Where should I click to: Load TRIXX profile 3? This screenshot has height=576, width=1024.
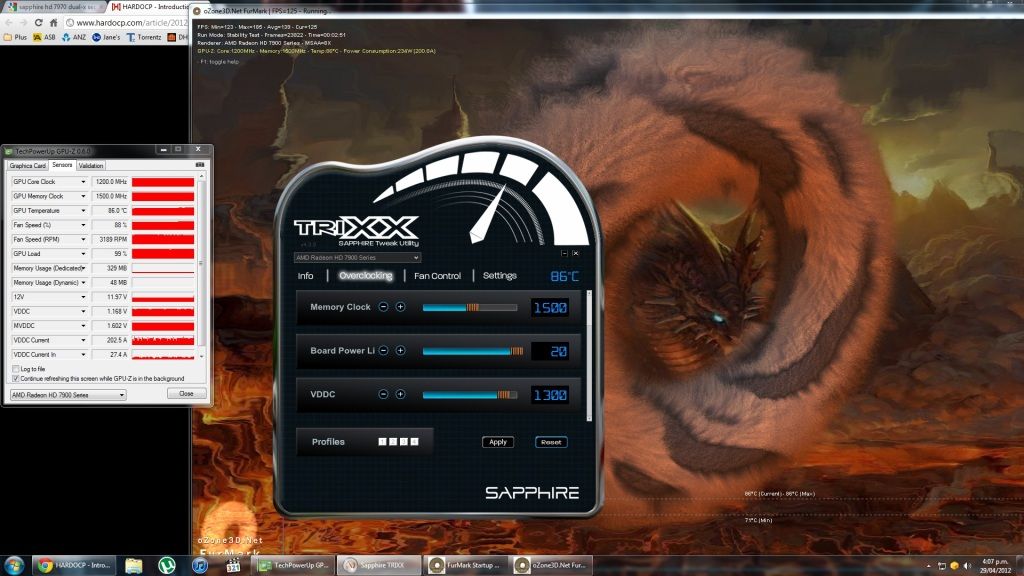[404, 442]
